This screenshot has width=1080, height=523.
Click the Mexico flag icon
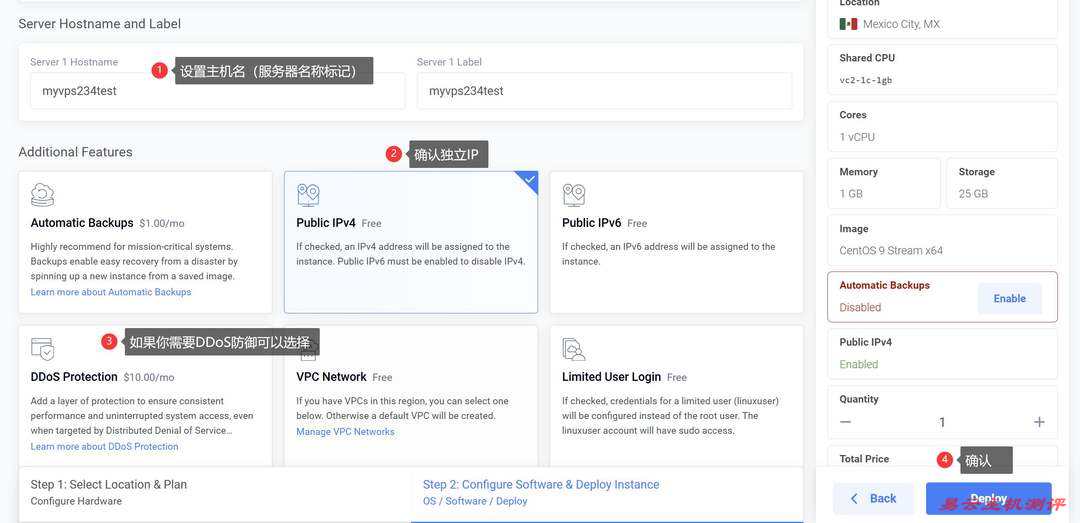click(848, 24)
